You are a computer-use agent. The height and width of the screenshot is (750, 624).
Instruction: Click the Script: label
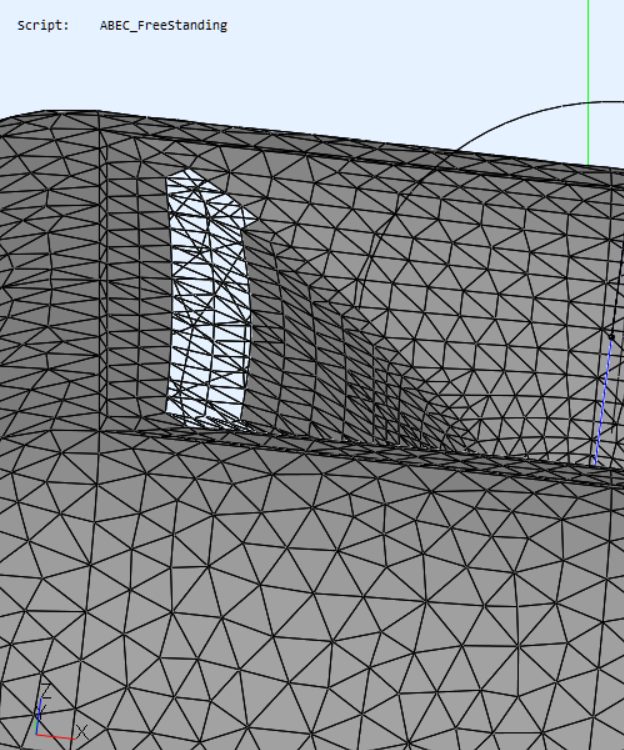(44, 25)
